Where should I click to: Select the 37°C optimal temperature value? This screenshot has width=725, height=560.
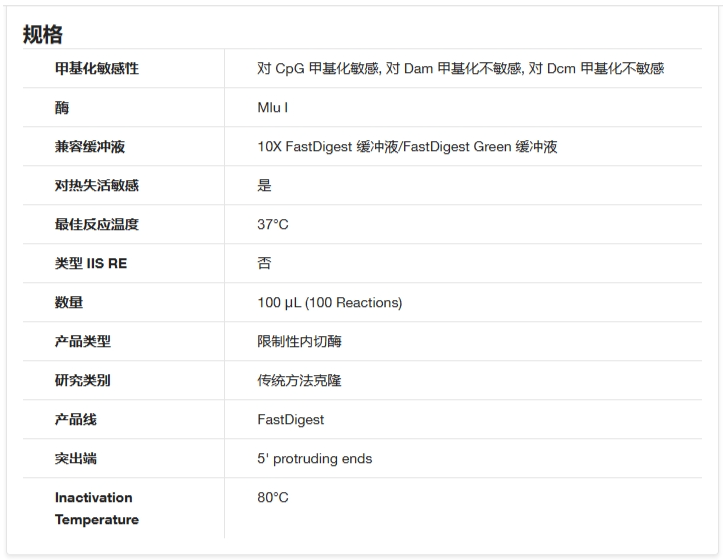point(272,225)
